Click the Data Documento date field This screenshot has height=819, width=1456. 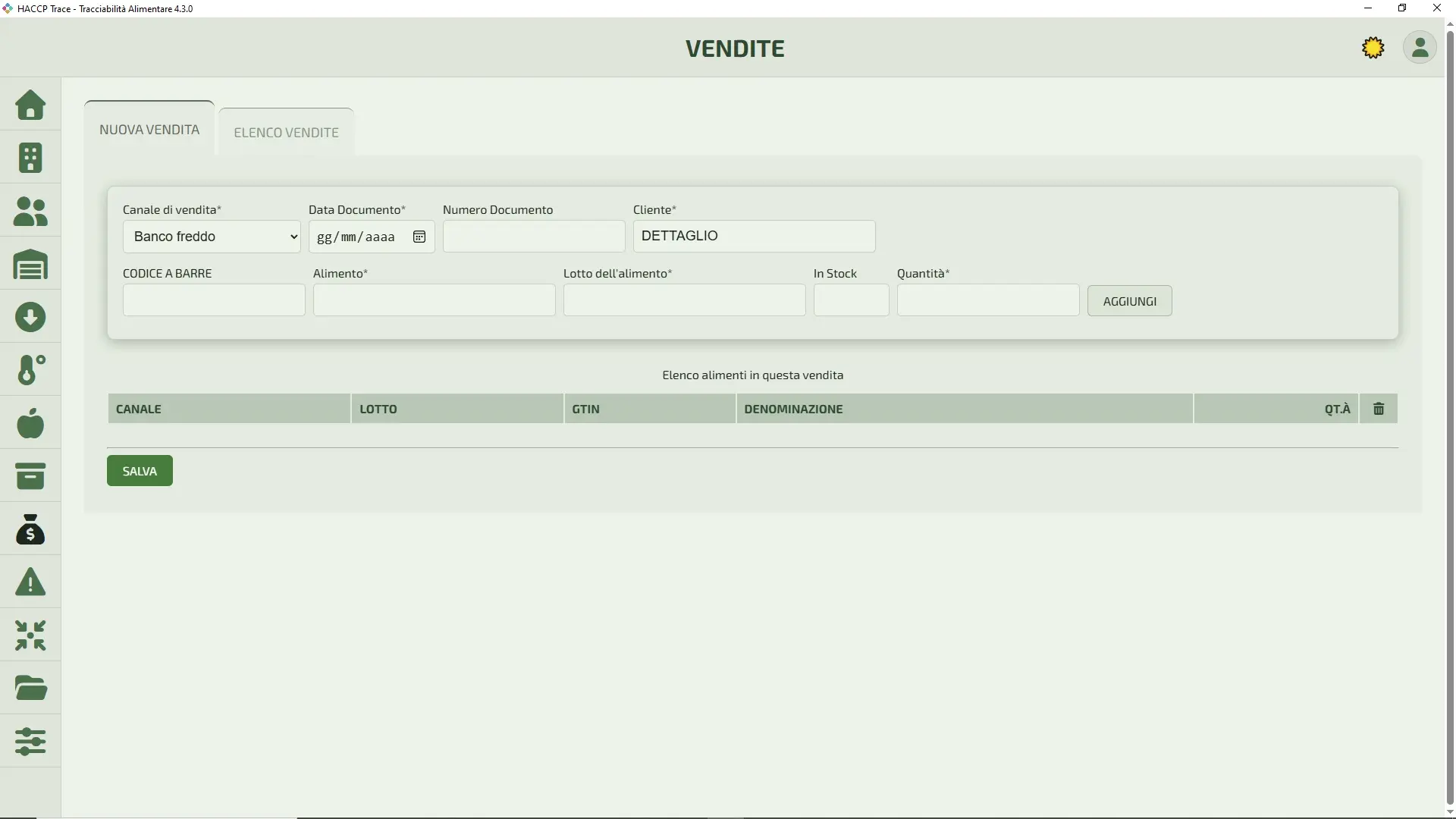tap(372, 237)
